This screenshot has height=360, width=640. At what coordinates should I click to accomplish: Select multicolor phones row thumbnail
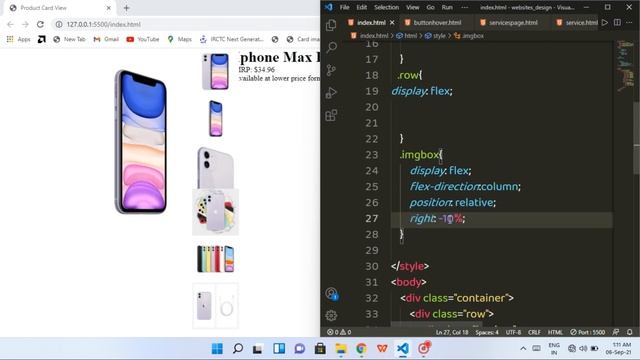coord(216,259)
